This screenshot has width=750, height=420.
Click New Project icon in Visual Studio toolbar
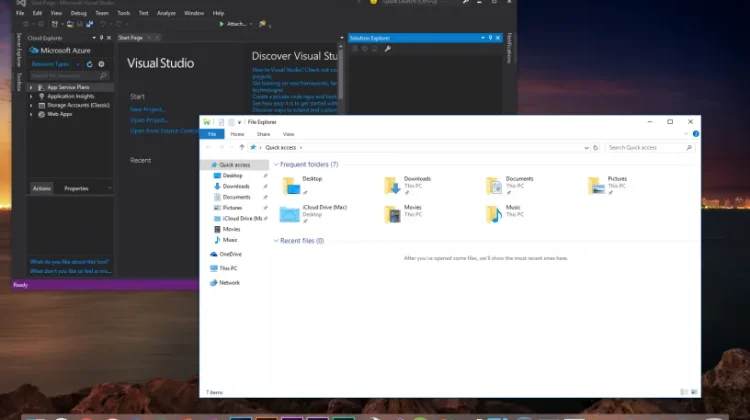tap(55, 24)
